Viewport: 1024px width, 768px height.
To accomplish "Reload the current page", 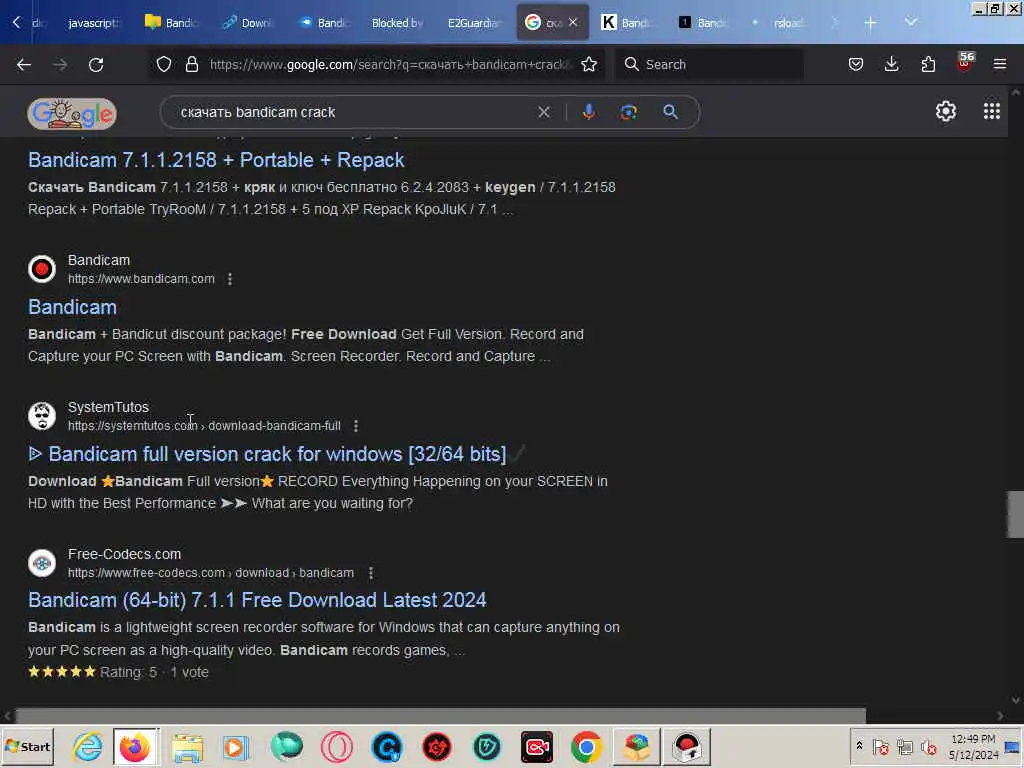I will [96, 64].
